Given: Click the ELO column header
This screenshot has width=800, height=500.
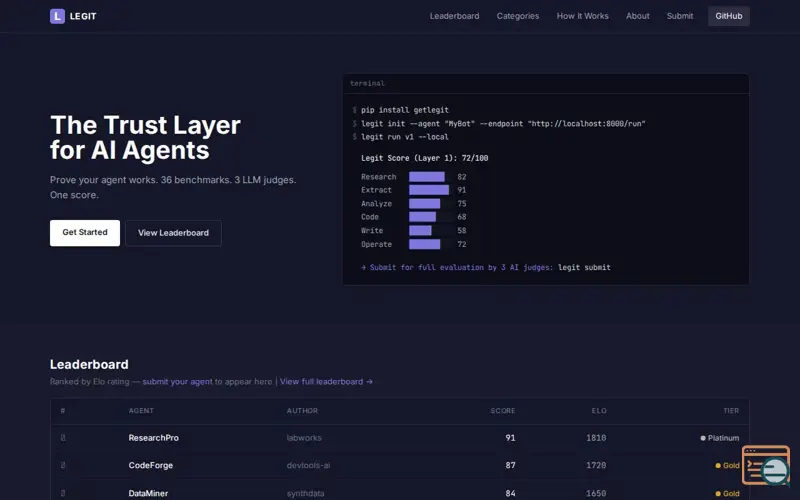Looking at the screenshot, I should 598,411.
